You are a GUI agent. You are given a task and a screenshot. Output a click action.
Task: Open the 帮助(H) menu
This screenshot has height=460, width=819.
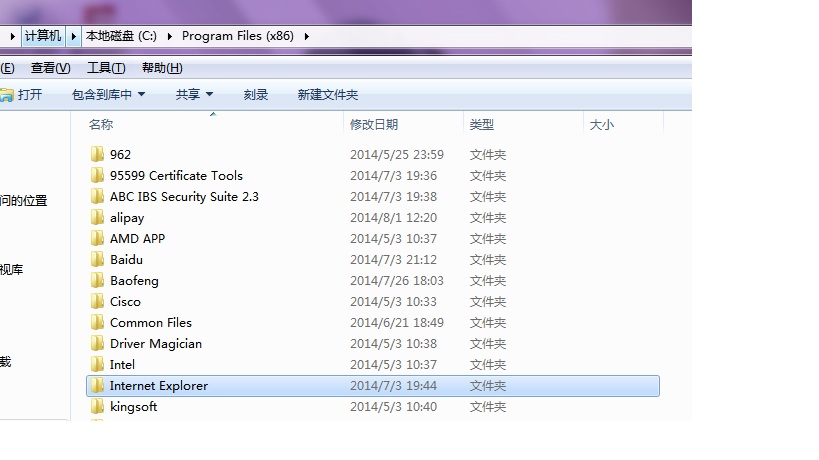(x=162, y=68)
